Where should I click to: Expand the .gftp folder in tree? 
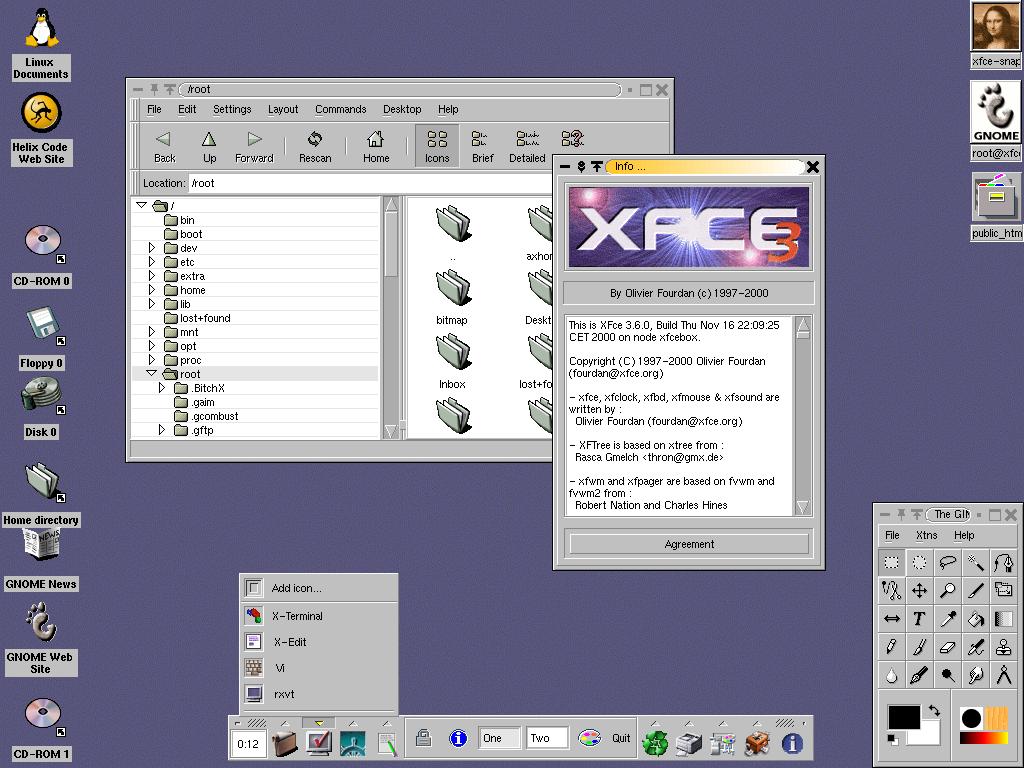tap(162, 429)
